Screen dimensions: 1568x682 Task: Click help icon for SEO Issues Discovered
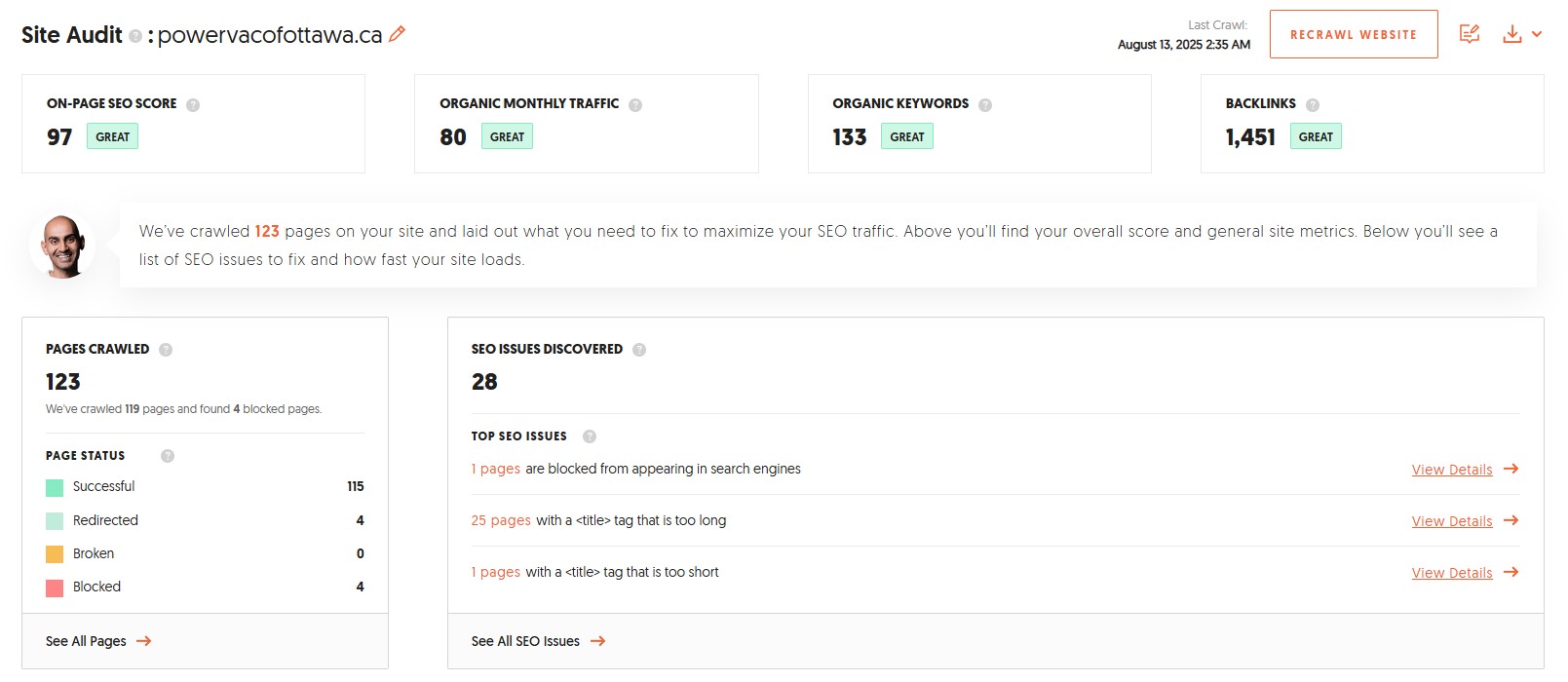point(639,350)
